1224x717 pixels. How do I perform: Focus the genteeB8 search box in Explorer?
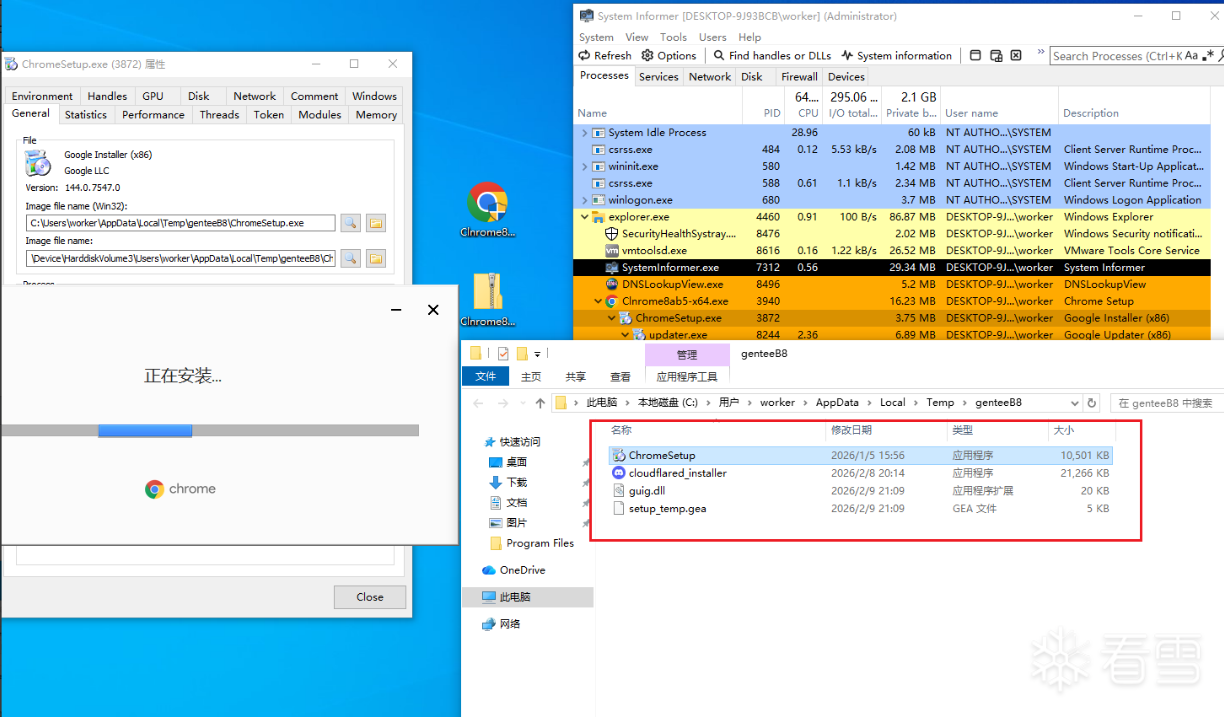1167,403
